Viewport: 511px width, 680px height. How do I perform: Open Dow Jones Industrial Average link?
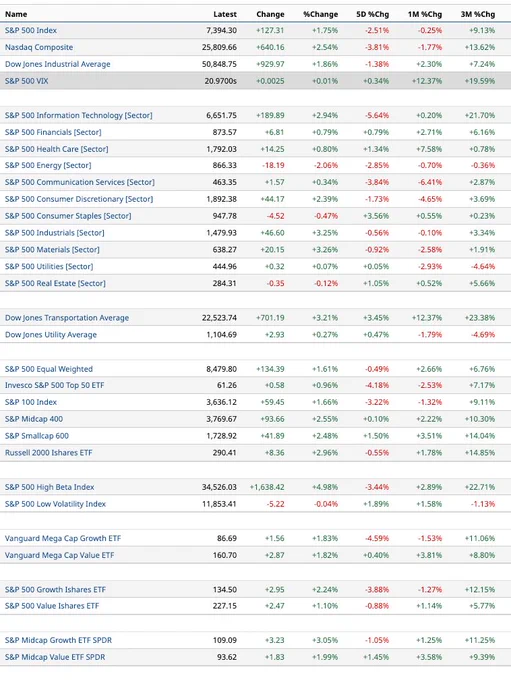pos(58,64)
